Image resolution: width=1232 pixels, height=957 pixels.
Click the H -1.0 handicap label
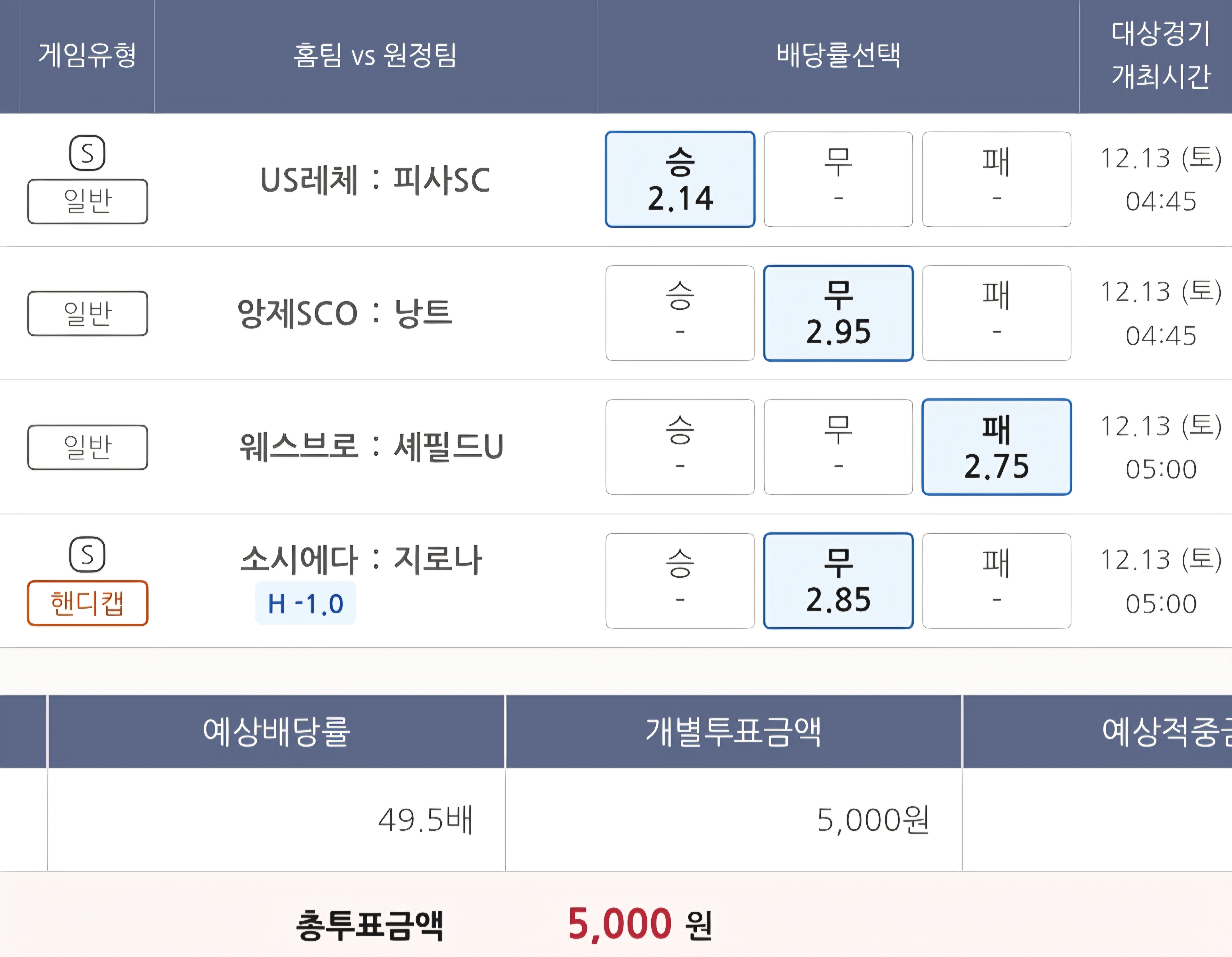305,603
